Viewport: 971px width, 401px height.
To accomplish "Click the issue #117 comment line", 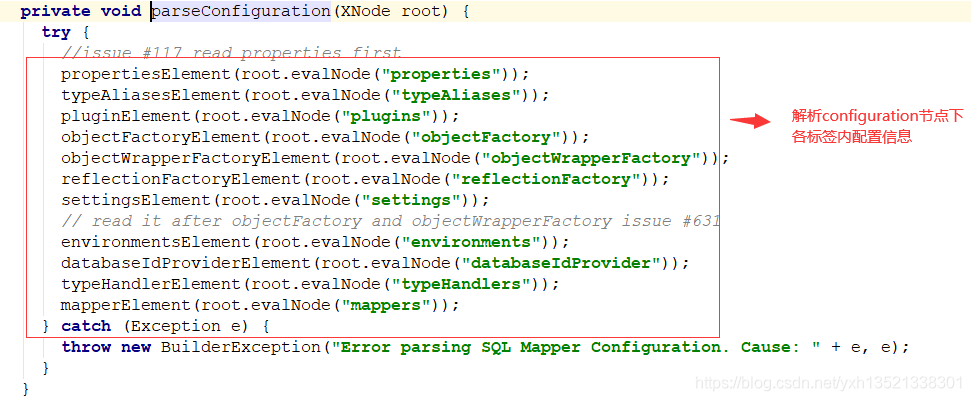I will [232, 53].
